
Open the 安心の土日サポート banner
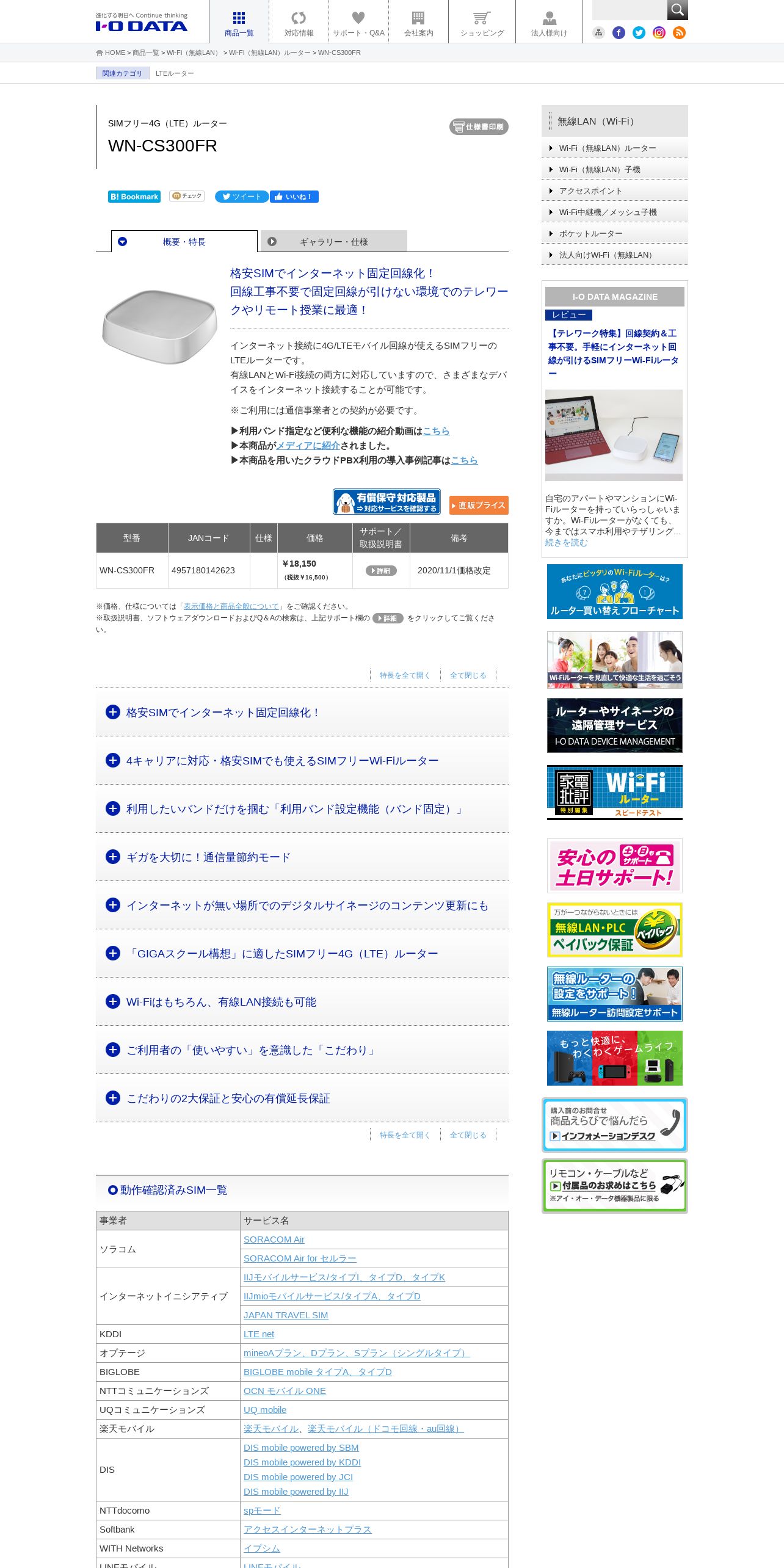pos(615,866)
